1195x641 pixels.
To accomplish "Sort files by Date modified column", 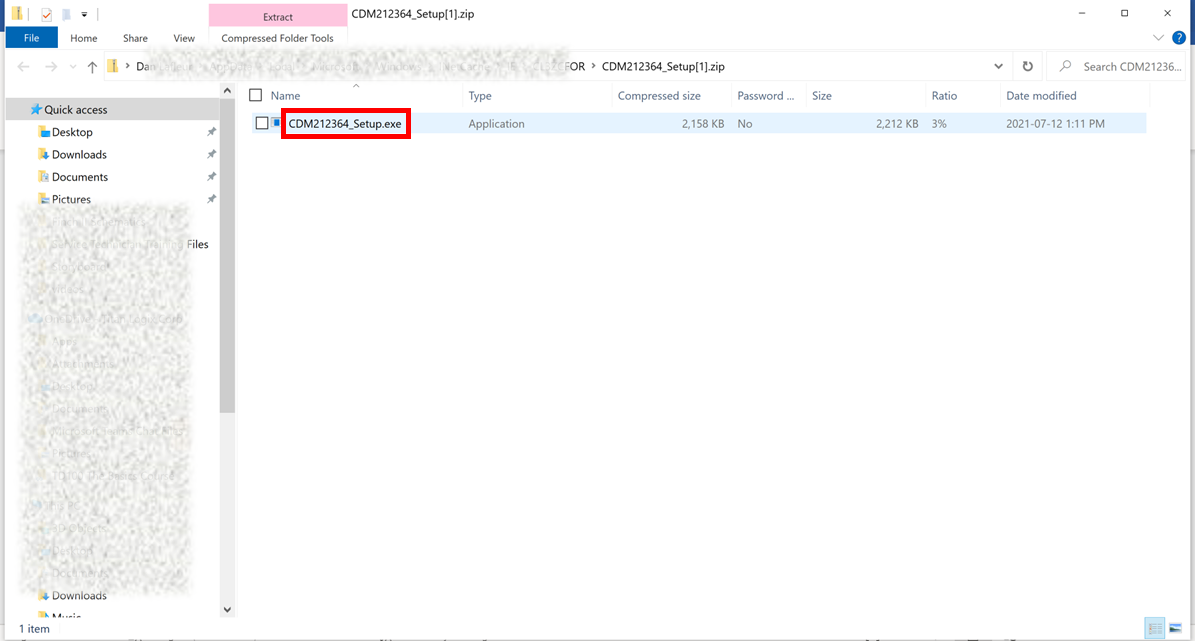I will click(1041, 96).
